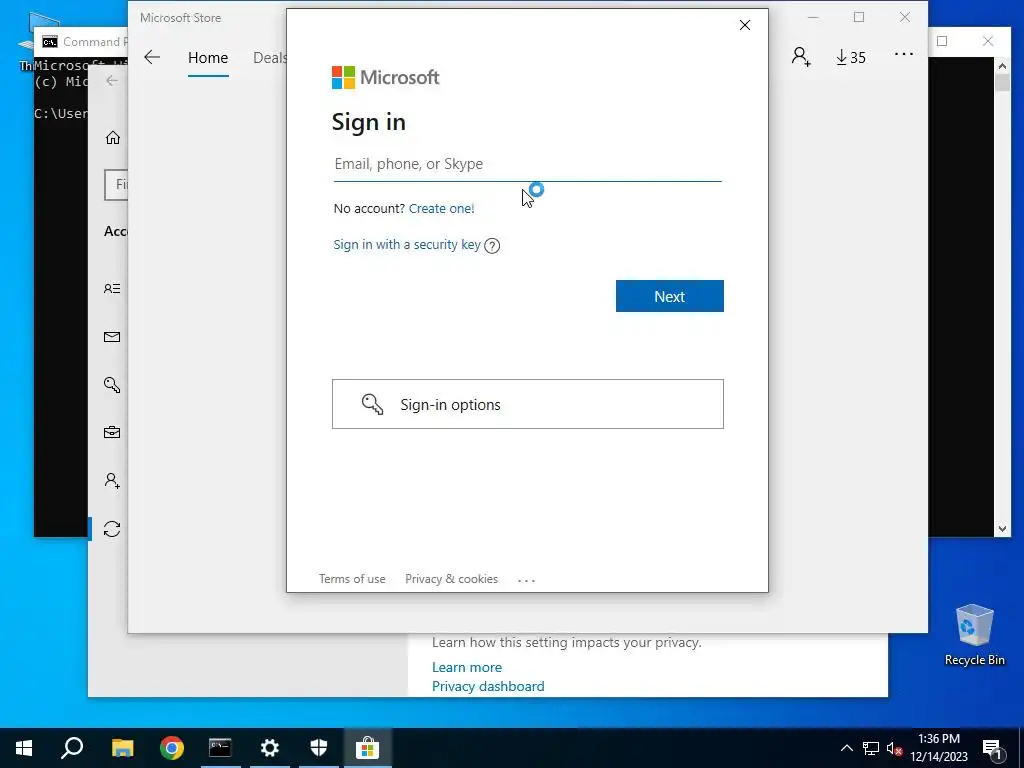This screenshot has height=768, width=1024.
Task: Choose Sign in with a security key
Action: [x=407, y=244]
